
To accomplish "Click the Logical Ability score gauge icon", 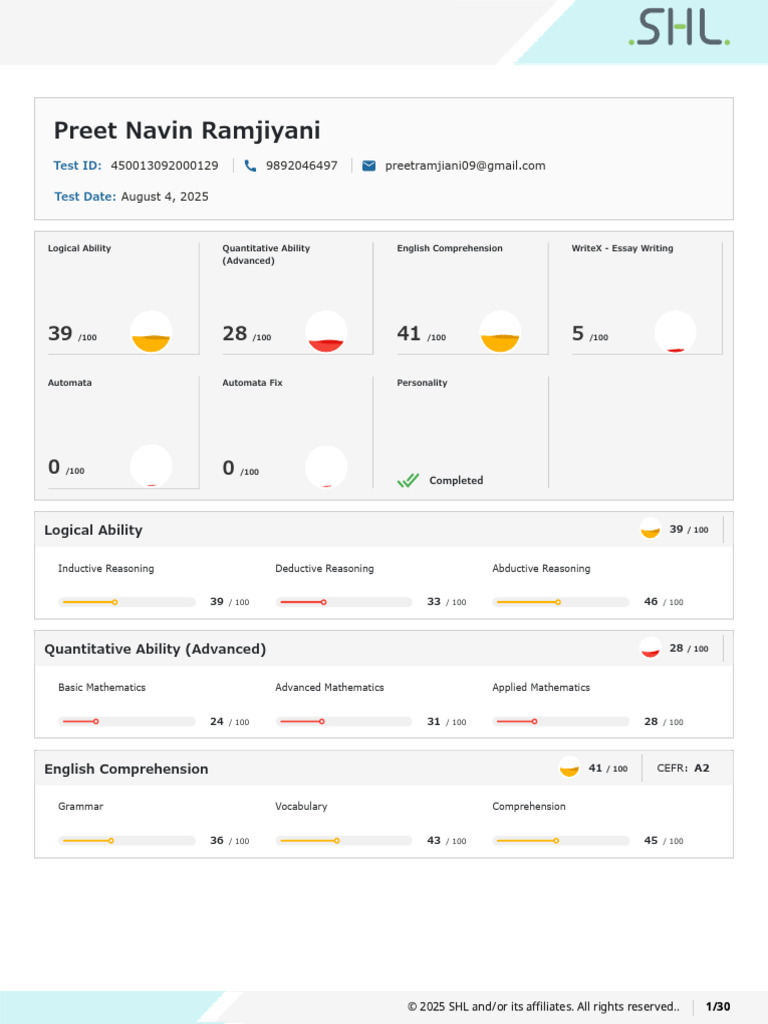I will tap(151, 332).
